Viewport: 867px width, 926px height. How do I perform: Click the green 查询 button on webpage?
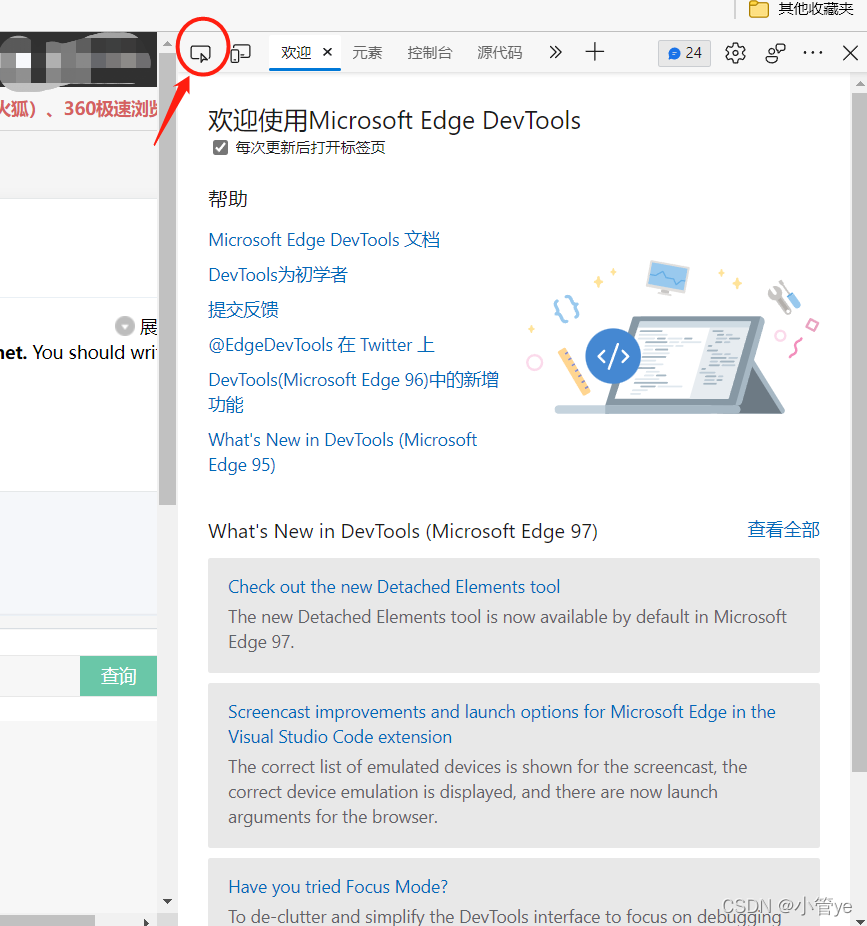click(x=118, y=676)
